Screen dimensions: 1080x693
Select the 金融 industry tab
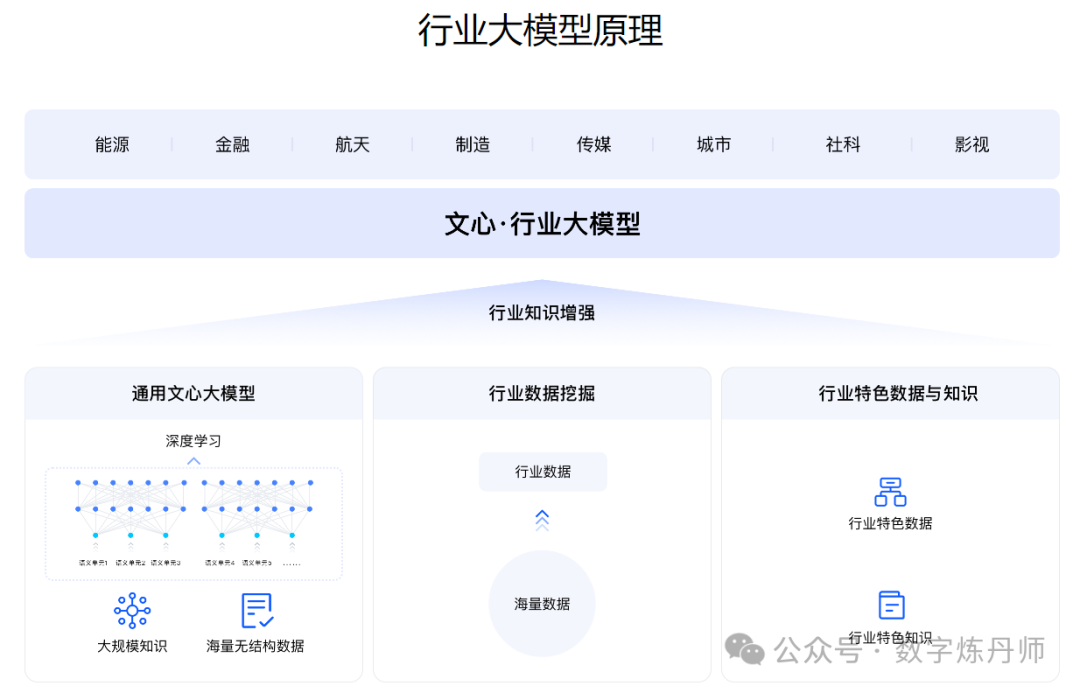pos(232,145)
